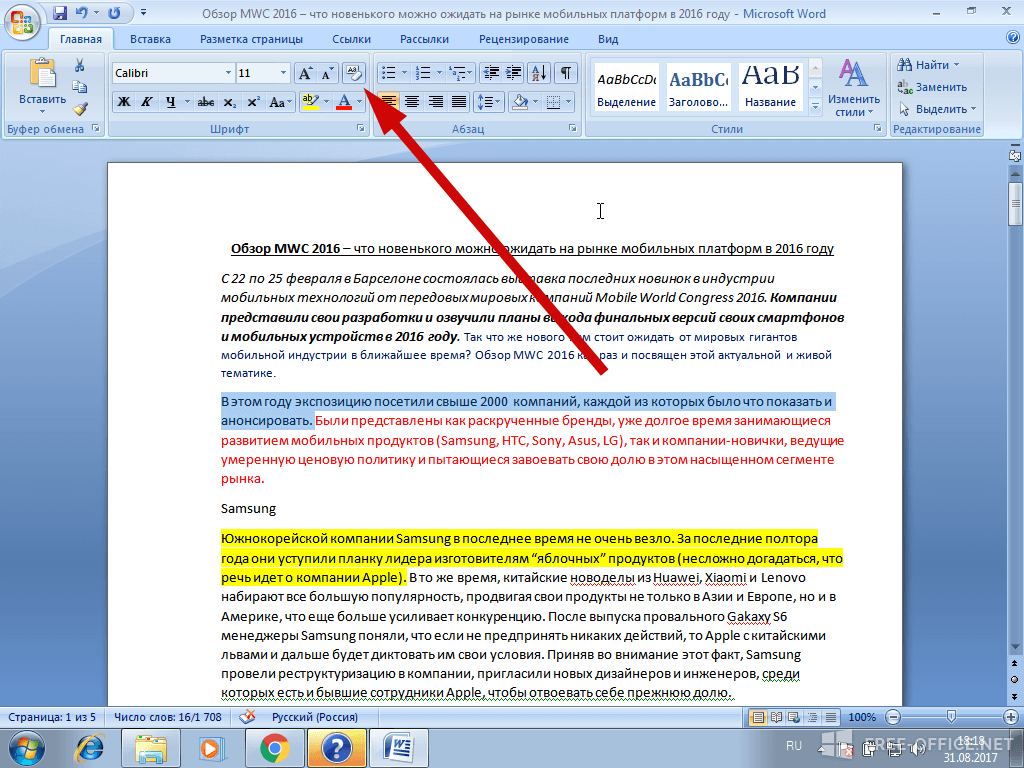This screenshot has width=1024, height=768.
Task: Apply subscript formatting
Action: [229, 102]
